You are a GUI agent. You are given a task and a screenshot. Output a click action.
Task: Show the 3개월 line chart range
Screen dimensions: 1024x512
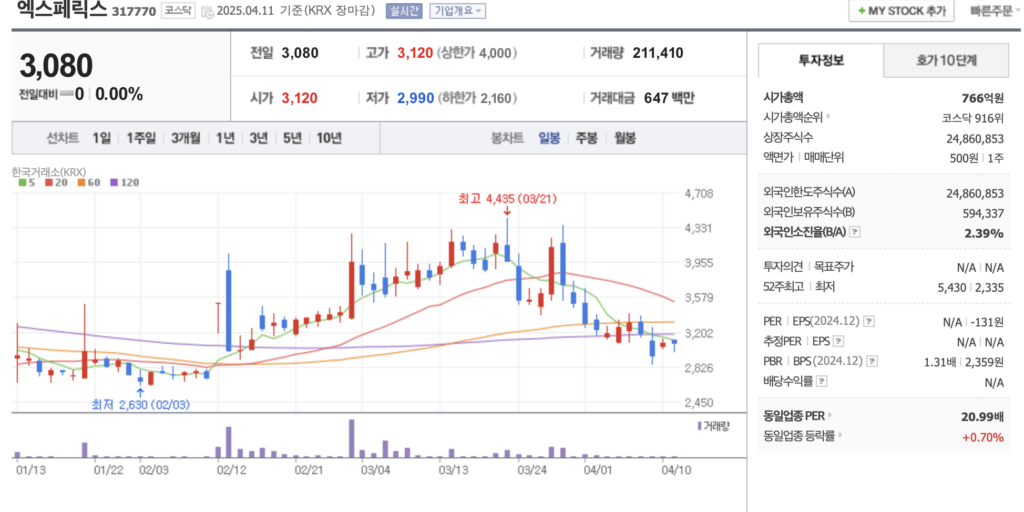[186, 138]
